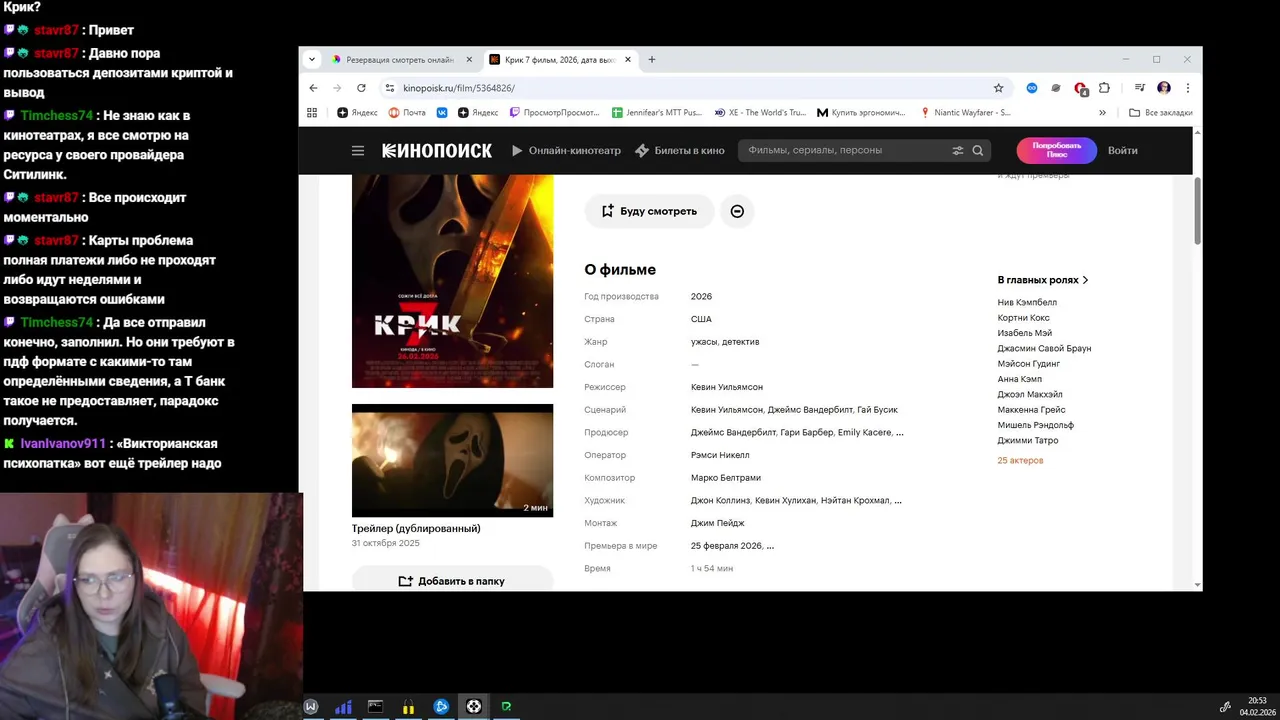Viewport: 1280px width, 720px height.
Task: Click Добавить в папку button
Action: click(x=452, y=581)
